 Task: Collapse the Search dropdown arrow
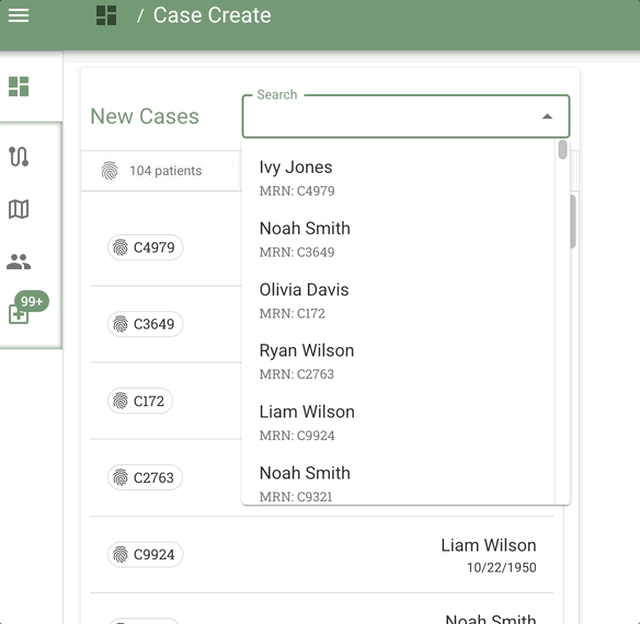547,117
